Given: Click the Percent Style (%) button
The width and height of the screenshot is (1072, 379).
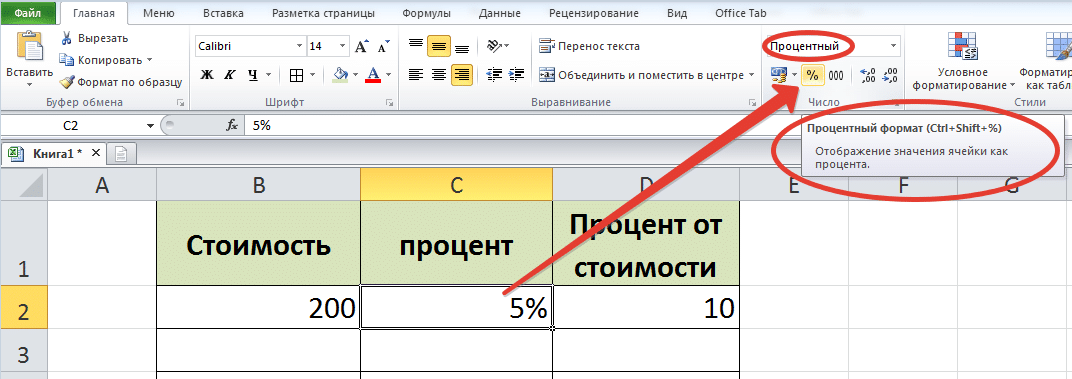Looking at the screenshot, I should (x=812, y=75).
